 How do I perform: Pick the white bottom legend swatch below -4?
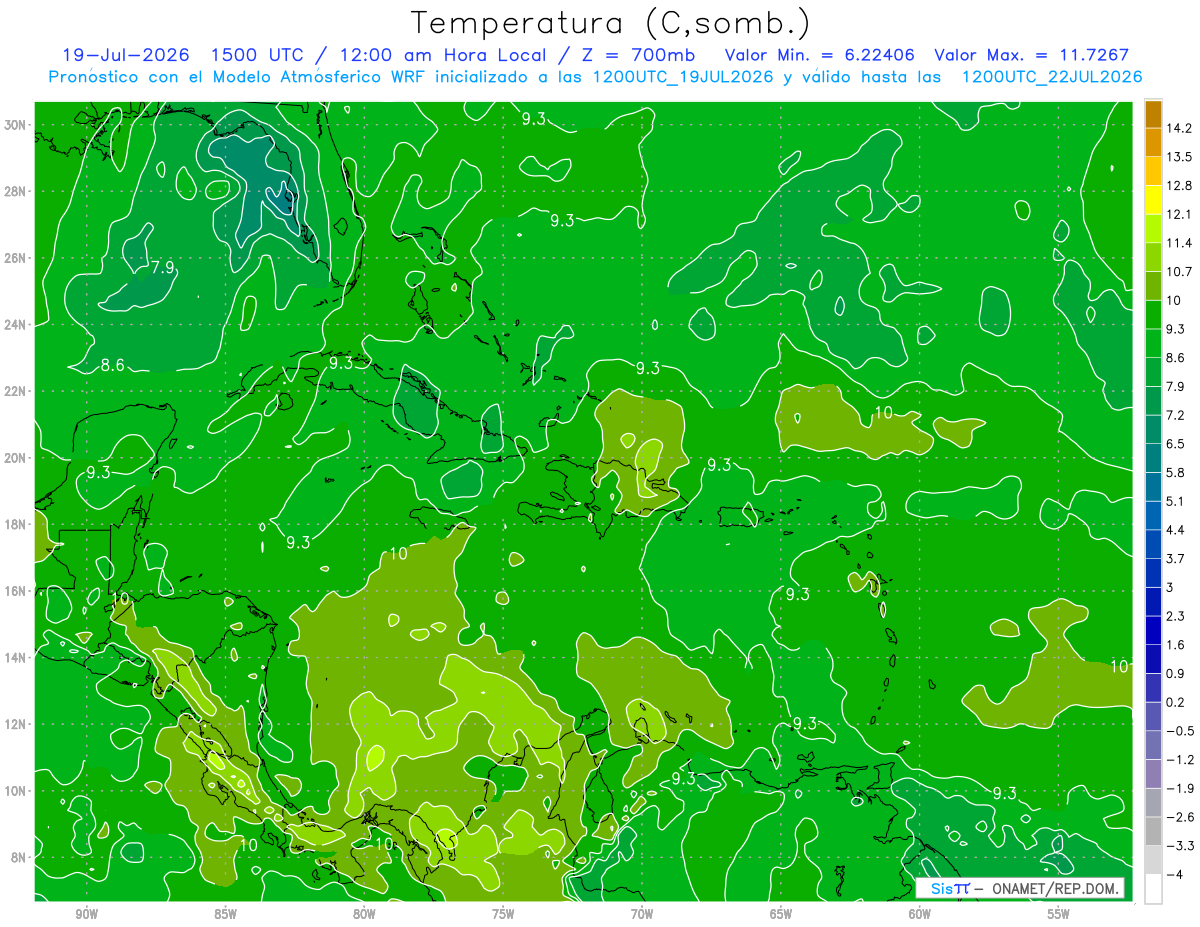click(1153, 888)
